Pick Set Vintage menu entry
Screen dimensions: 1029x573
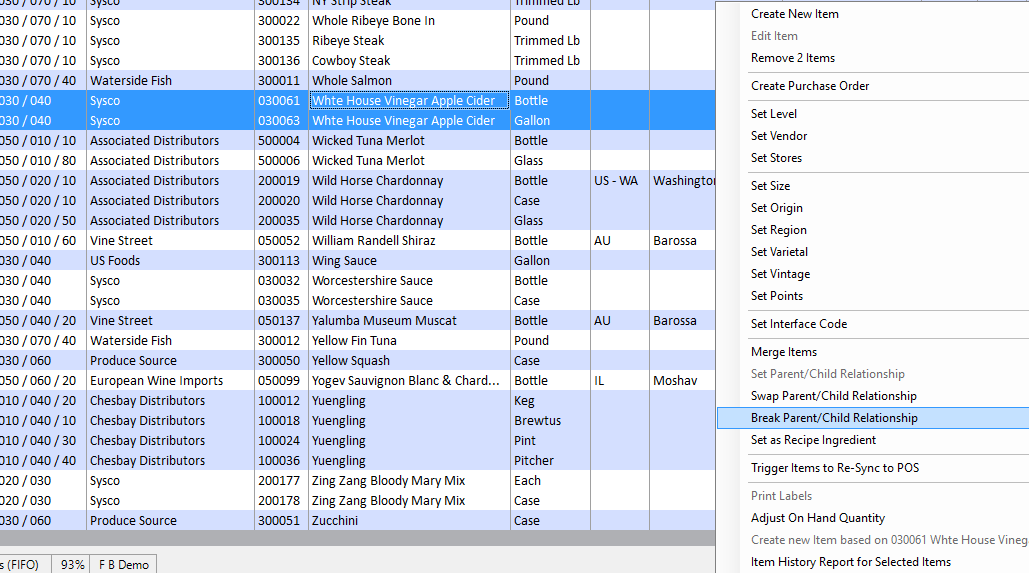[780, 274]
